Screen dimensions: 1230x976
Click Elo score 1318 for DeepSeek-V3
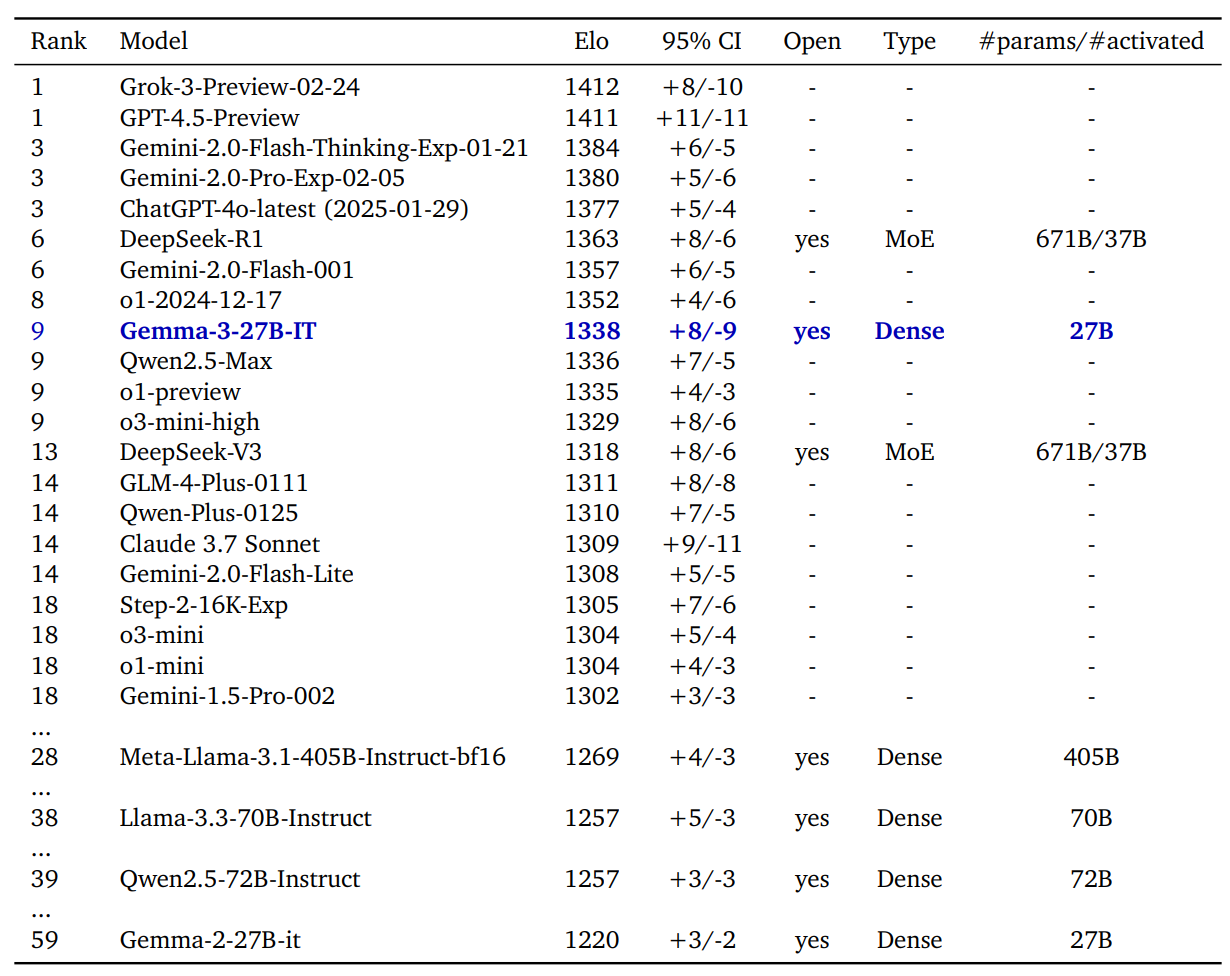pyautogui.click(x=592, y=453)
